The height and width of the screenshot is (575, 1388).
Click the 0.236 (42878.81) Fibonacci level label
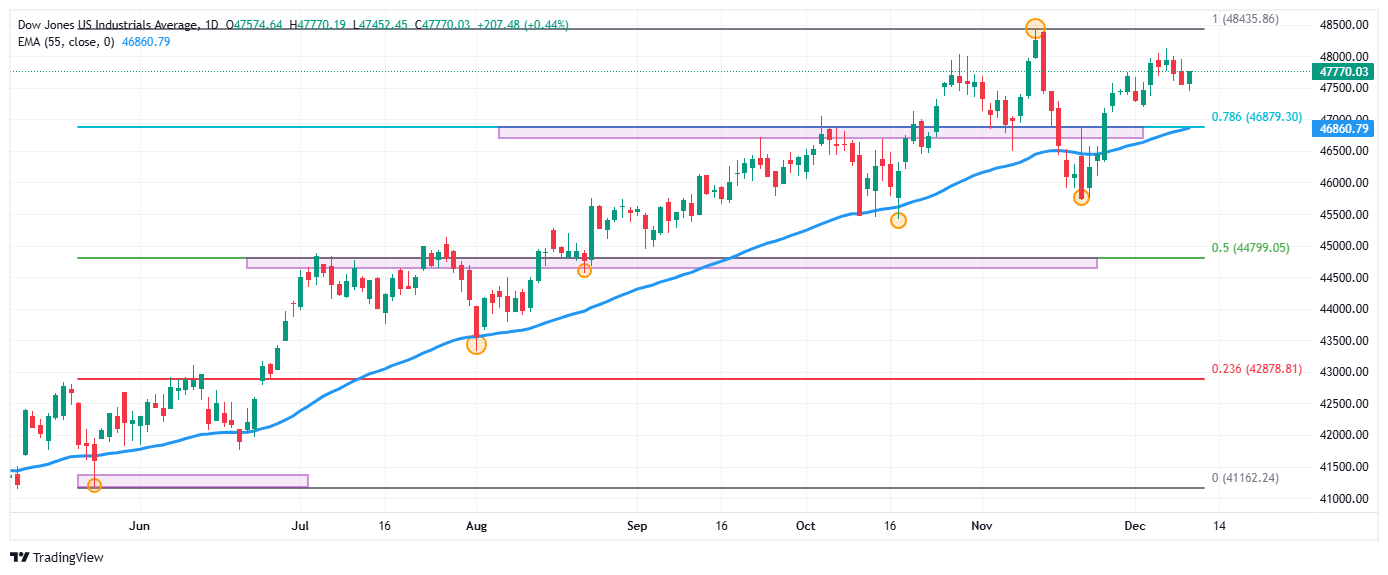pyautogui.click(x=1256, y=369)
